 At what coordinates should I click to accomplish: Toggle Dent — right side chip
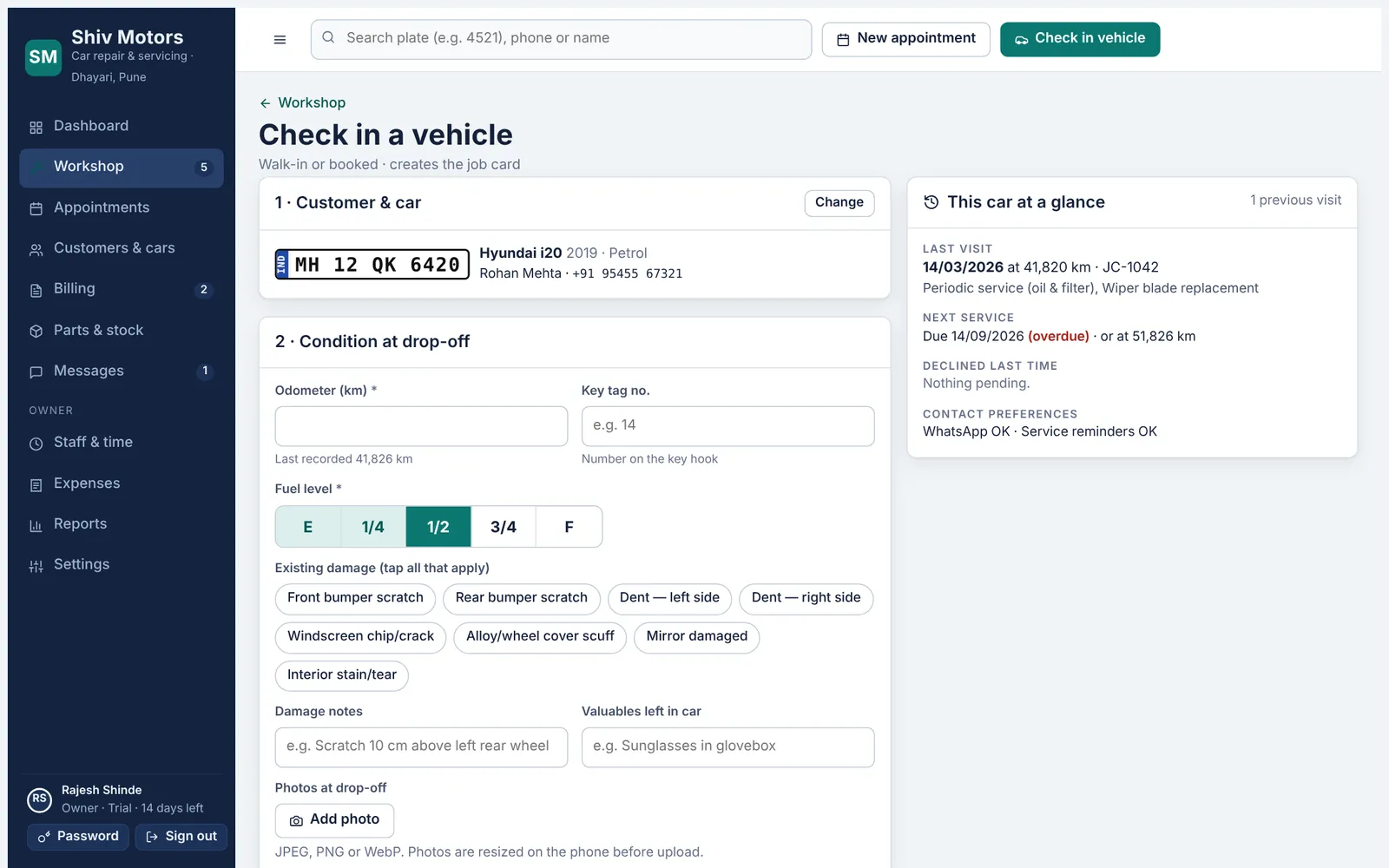pyautogui.click(x=806, y=598)
